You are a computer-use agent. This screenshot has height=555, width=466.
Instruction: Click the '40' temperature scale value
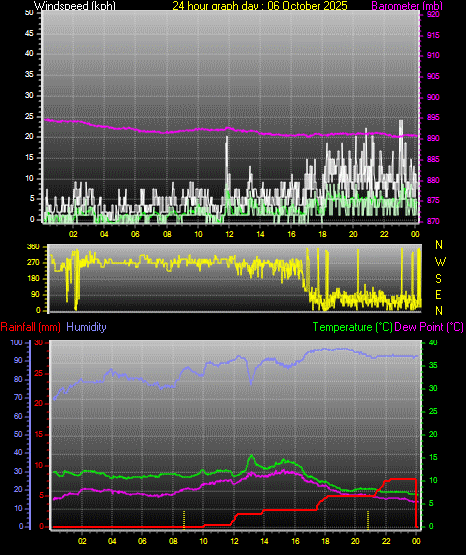tap(433, 342)
